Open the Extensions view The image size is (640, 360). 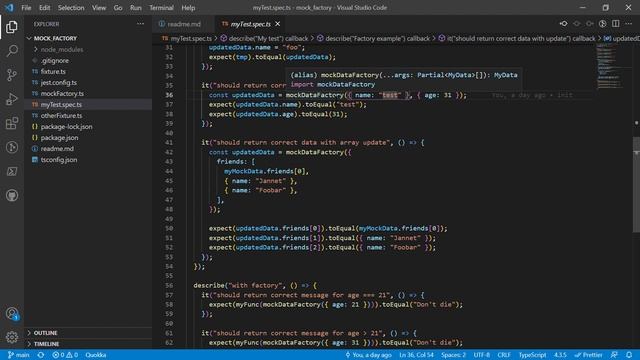(12, 123)
